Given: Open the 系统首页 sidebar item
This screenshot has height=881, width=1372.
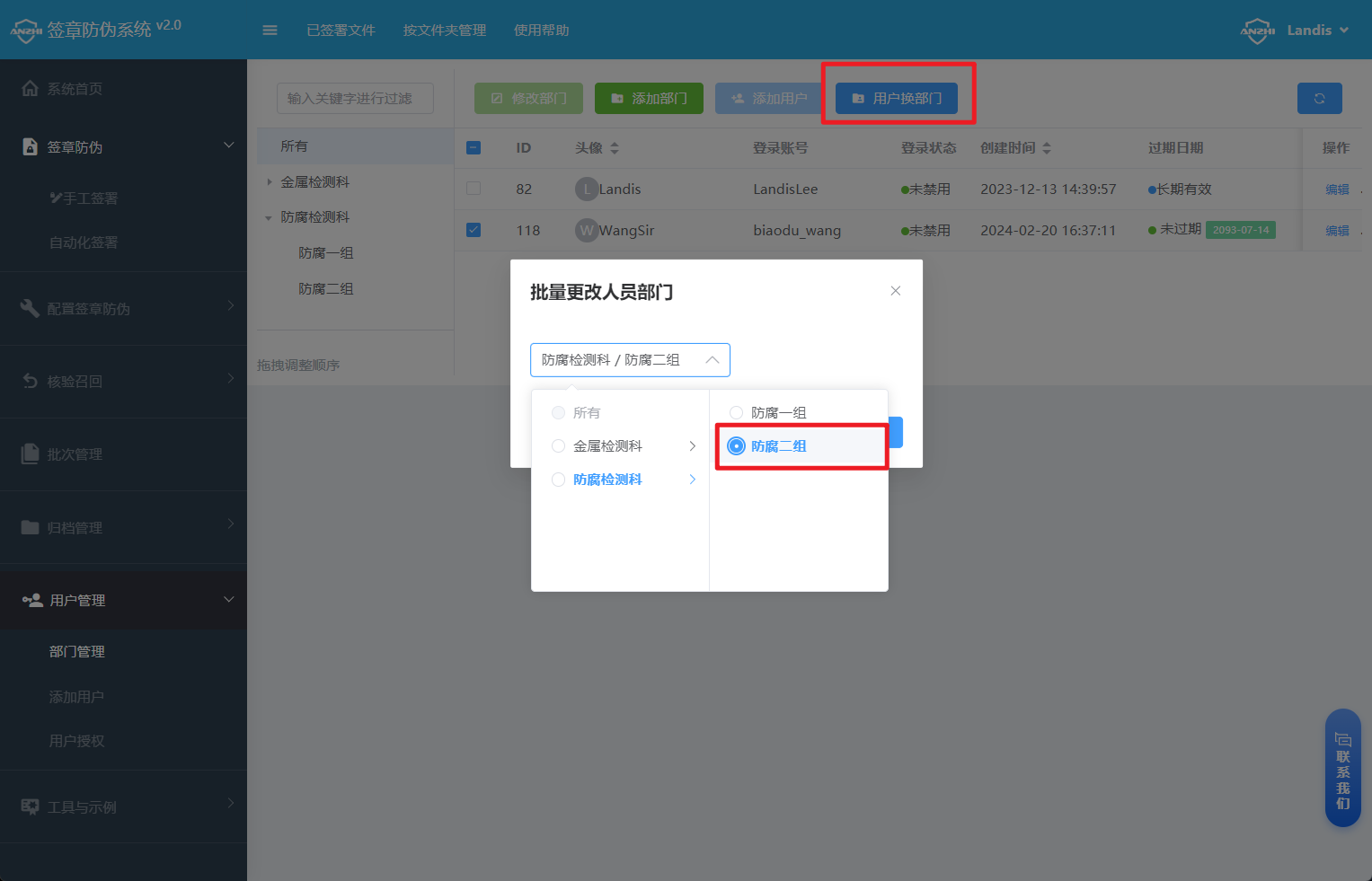Looking at the screenshot, I should [76, 88].
